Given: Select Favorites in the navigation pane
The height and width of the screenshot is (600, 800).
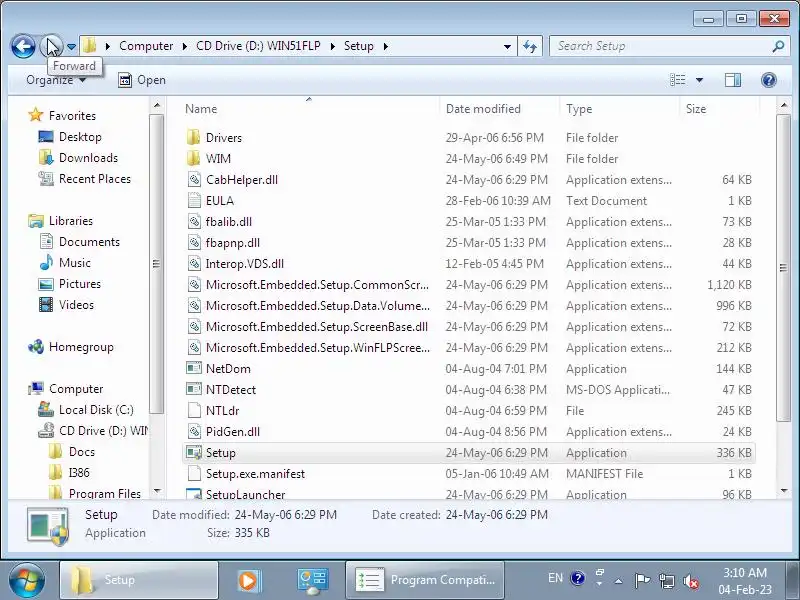Looking at the screenshot, I should (x=72, y=116).
